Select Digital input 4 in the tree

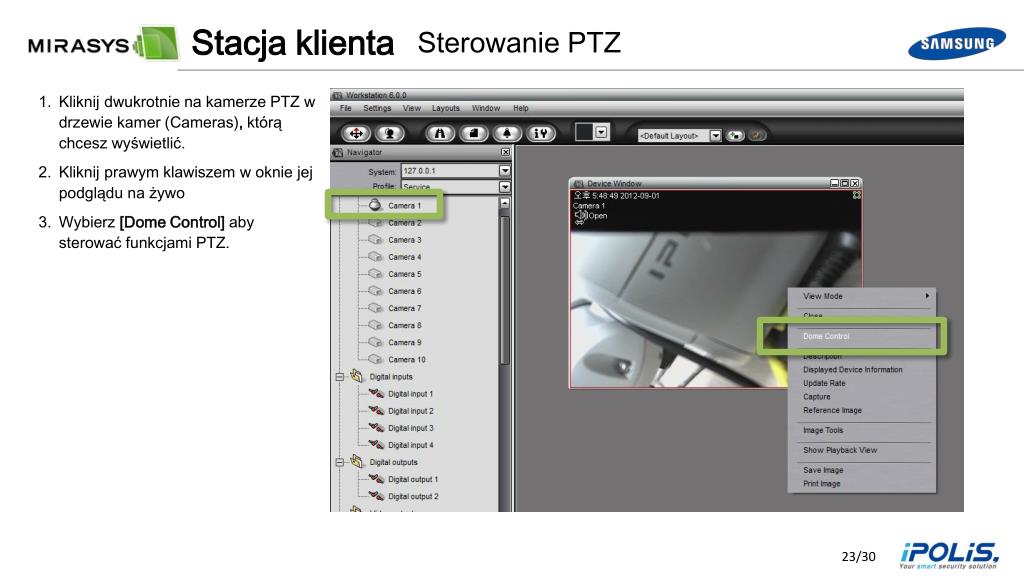click(x=411, y=445)
